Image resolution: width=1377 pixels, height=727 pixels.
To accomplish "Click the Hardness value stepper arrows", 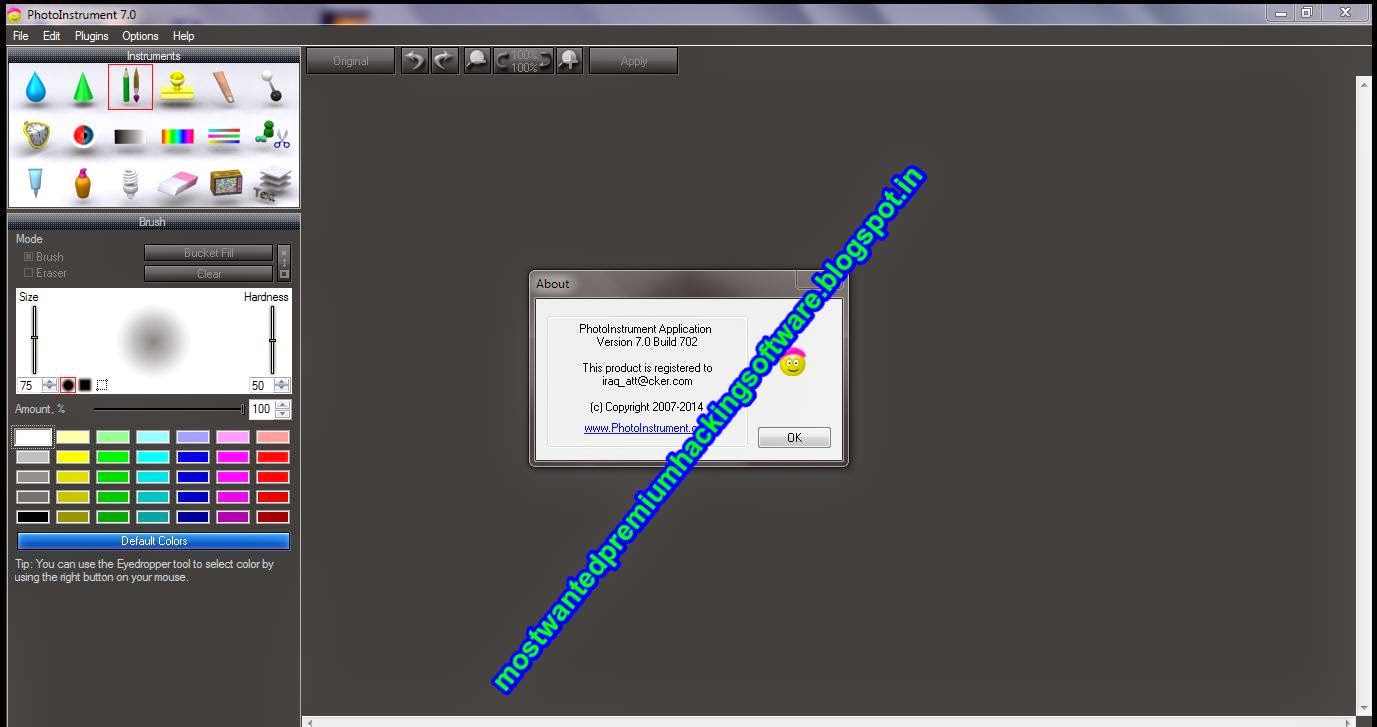I will pyautogui.click(x=282, y=385).
